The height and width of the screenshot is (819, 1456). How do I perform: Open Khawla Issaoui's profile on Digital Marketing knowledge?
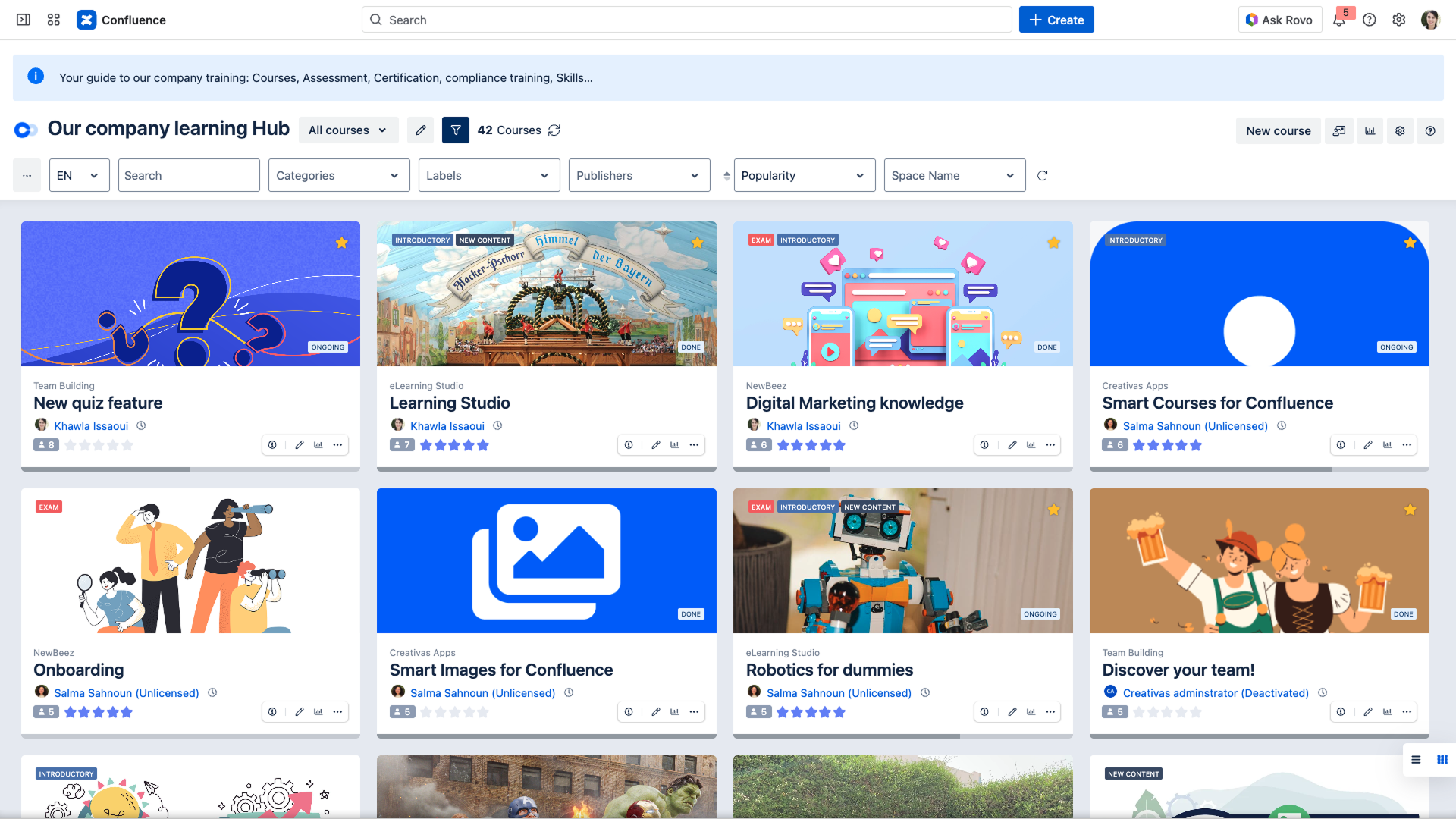click(x=804, y=425)
